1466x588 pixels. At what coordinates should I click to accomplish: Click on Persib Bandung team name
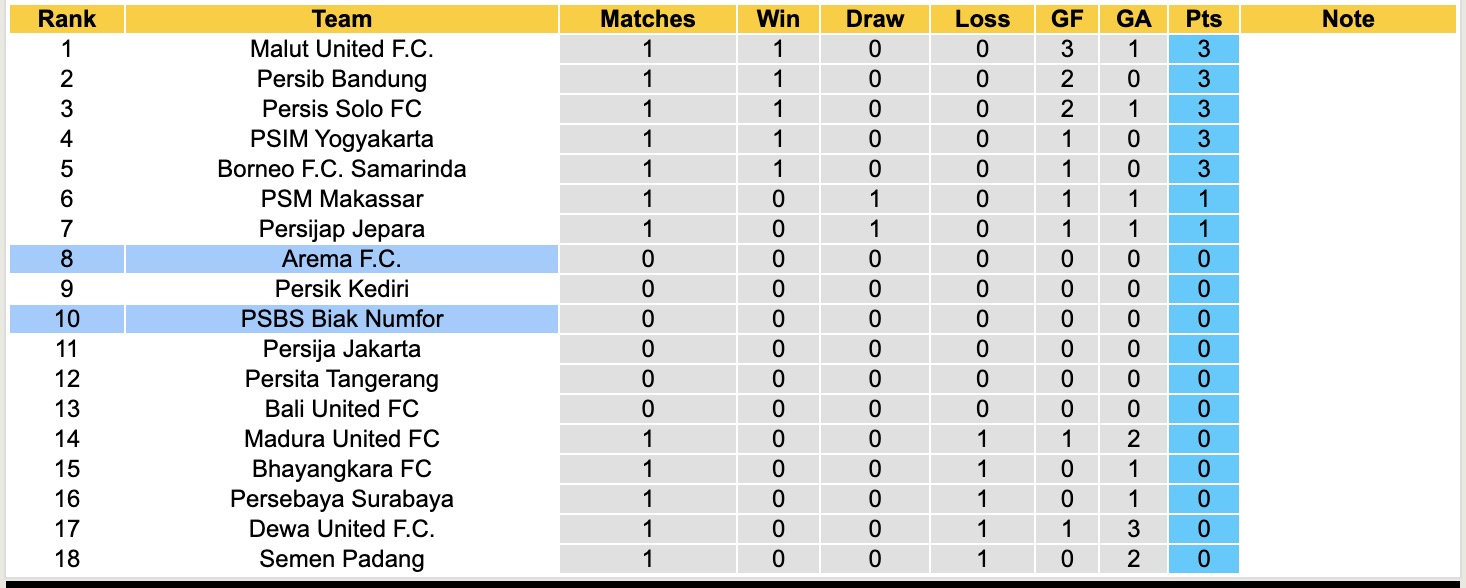pyautogui.click(x=341, y=79)
